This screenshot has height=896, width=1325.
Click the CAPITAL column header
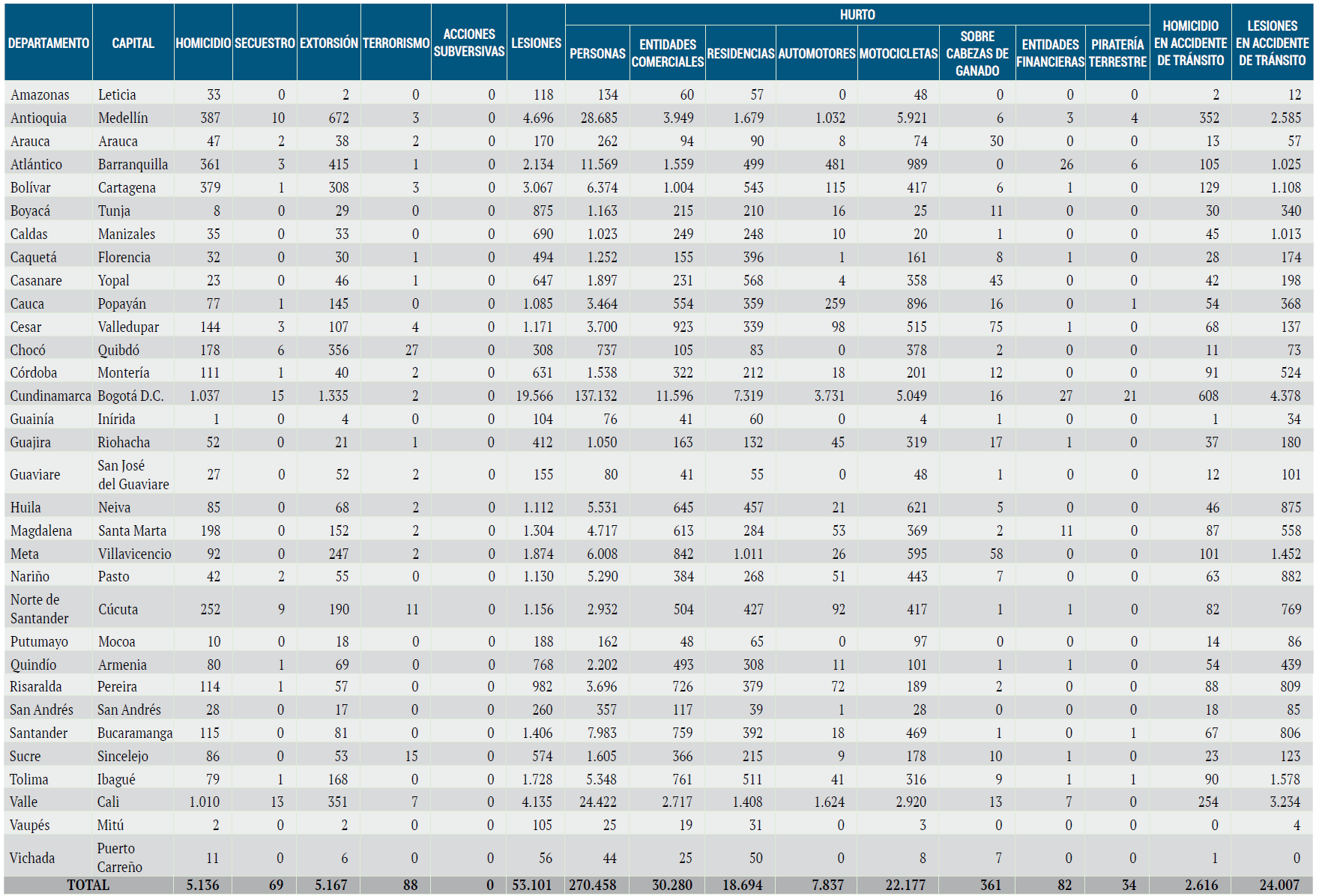(133, 43)
